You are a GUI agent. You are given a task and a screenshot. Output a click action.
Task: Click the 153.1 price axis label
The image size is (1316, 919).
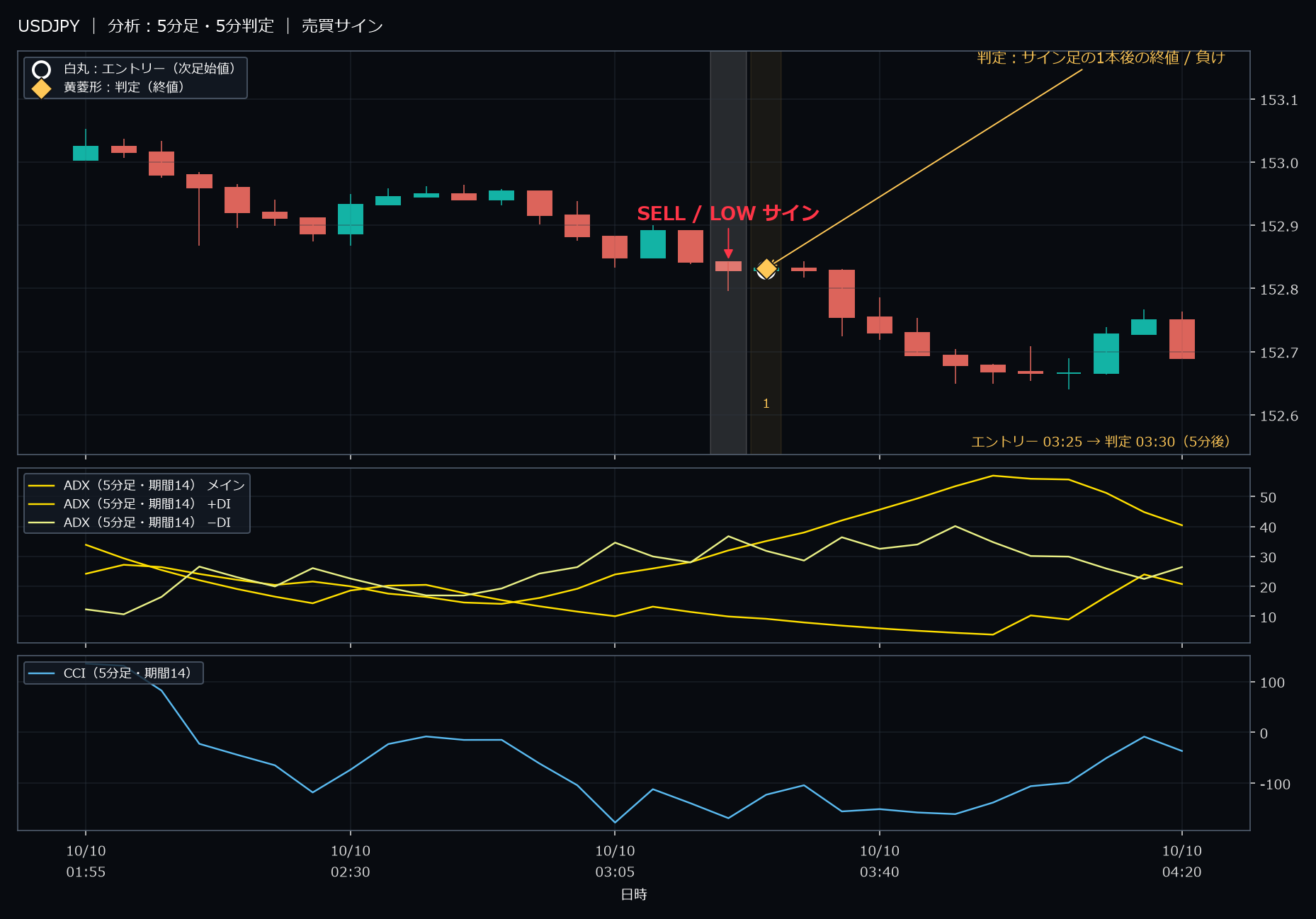coord(1278,101)
